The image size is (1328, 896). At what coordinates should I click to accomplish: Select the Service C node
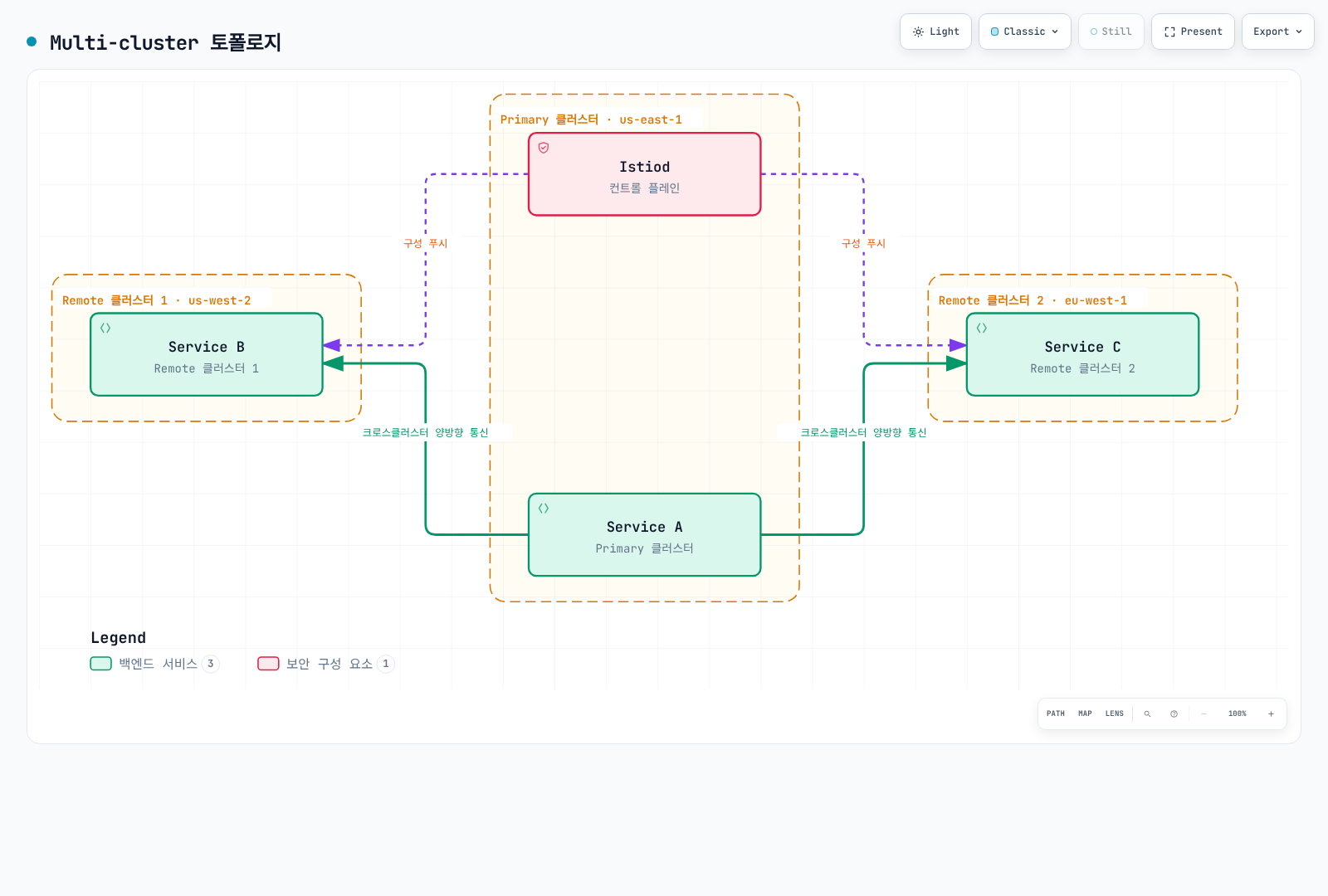point(1083,354)
